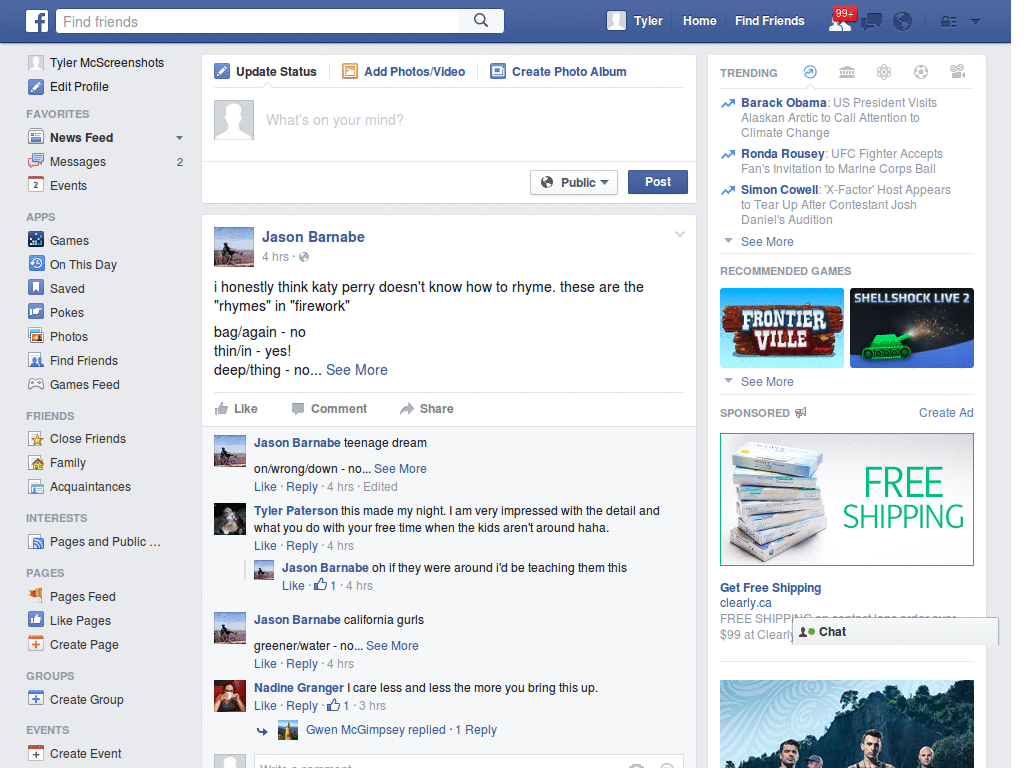Show Politics trending filter icon
The width and height of the screenshot is (1024, 768).
(847, 72)
